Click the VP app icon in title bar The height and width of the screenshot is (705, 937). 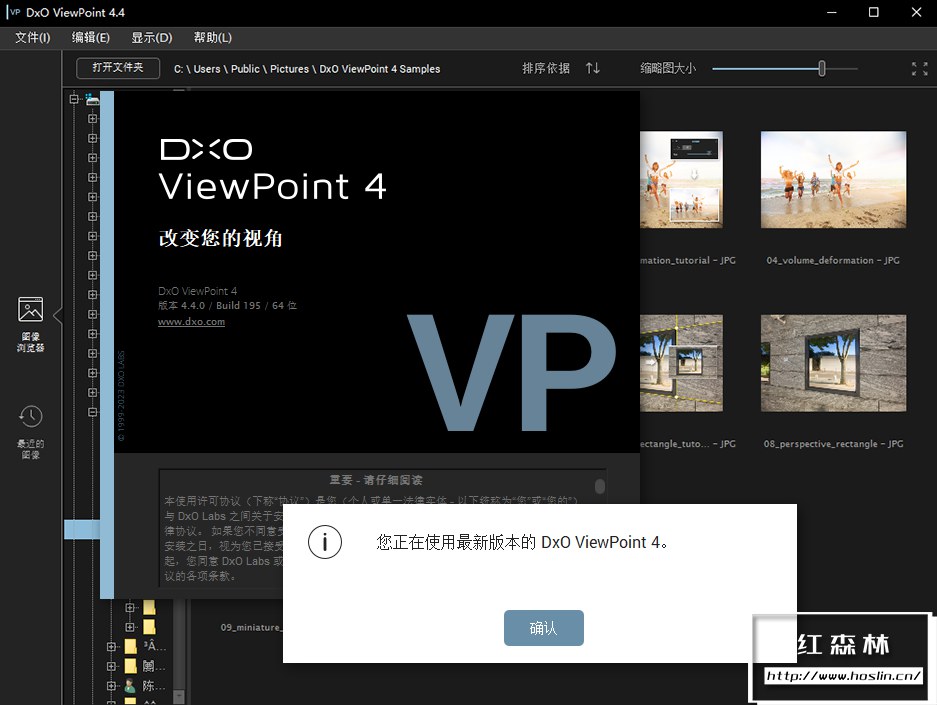[x=14, y=12]
